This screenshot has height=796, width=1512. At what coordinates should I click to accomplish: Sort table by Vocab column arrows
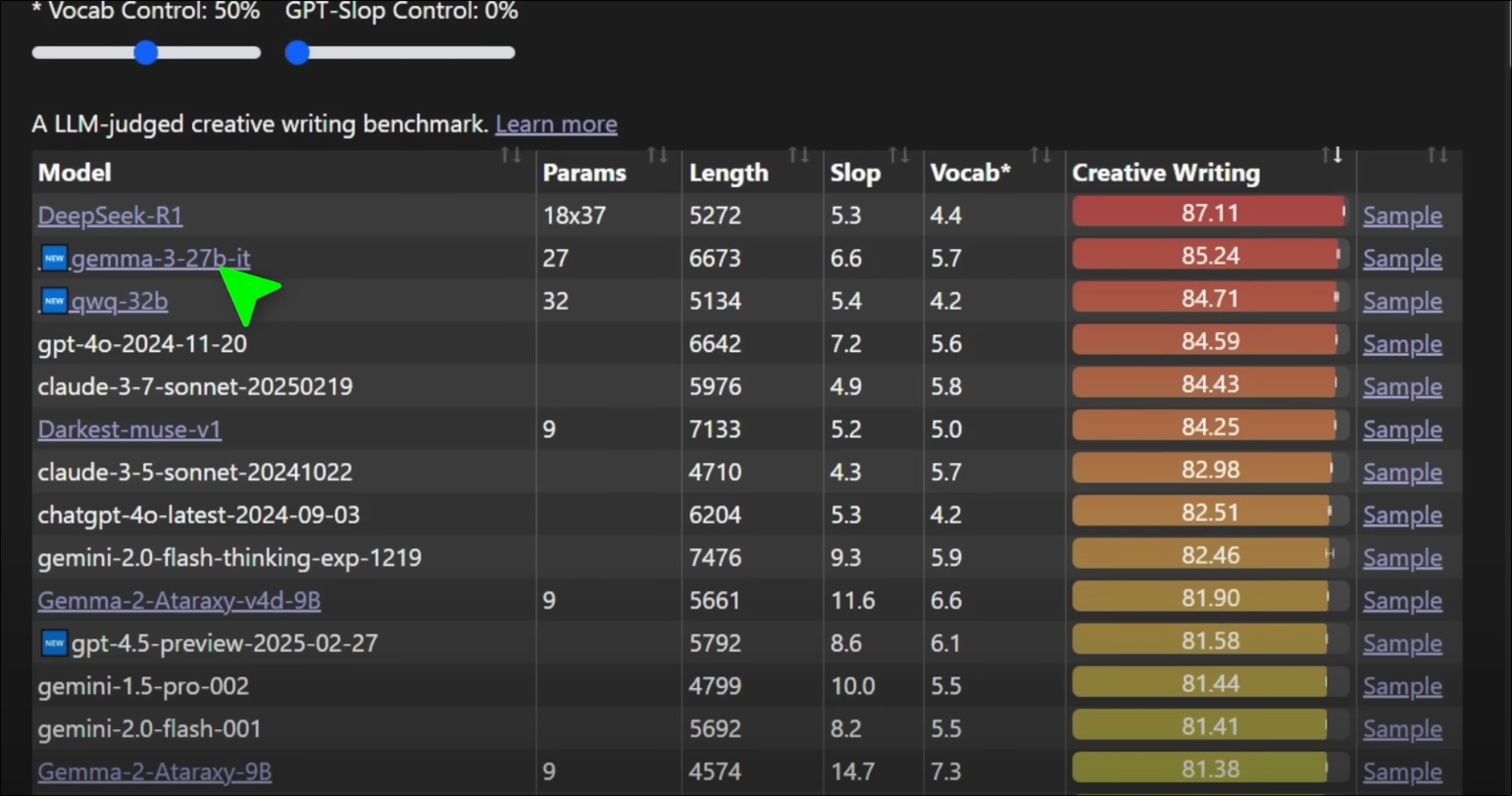click(x=1040, y=155)
